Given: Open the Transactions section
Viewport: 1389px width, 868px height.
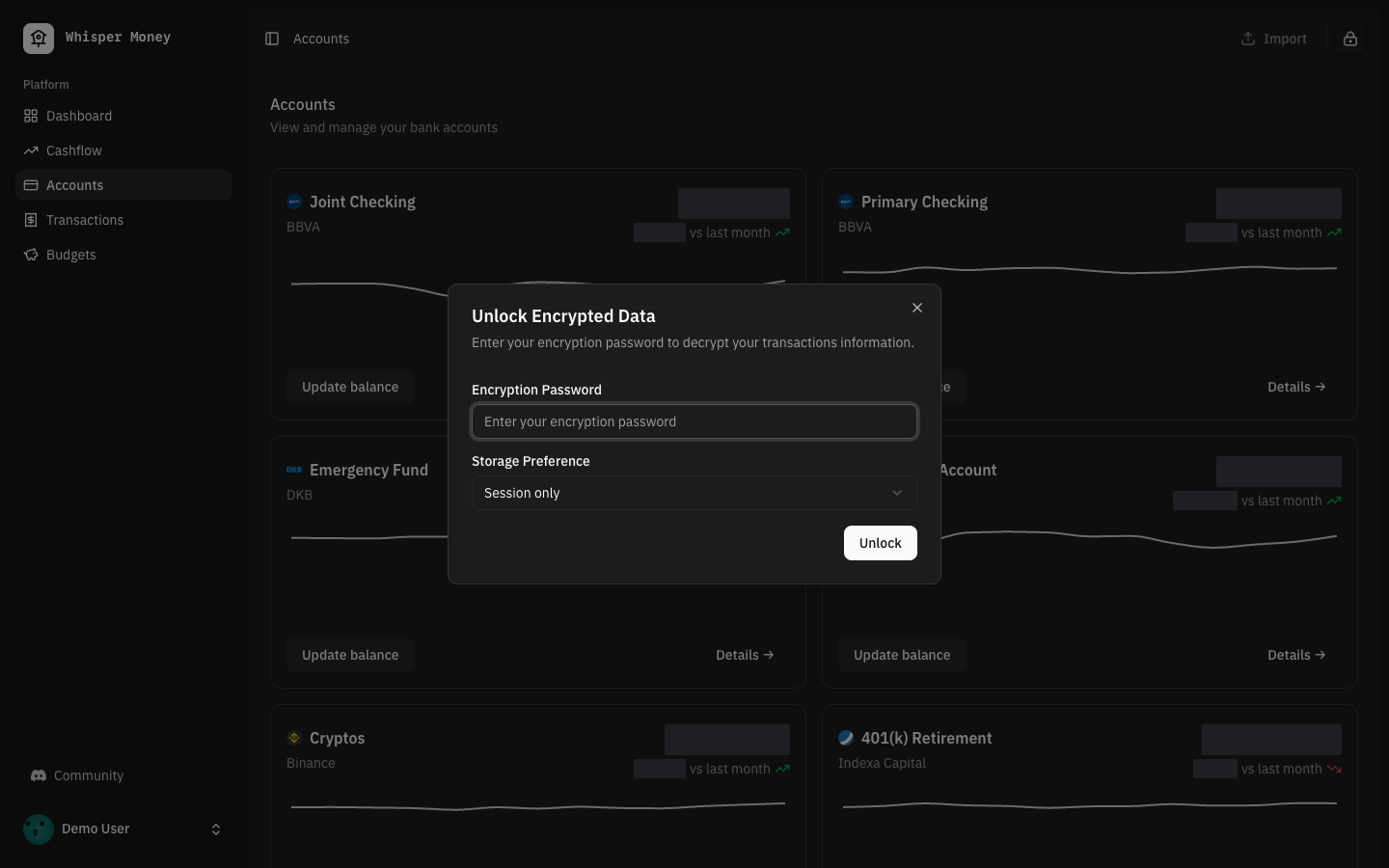Looking at the screenshot, I should click(85, 220).
